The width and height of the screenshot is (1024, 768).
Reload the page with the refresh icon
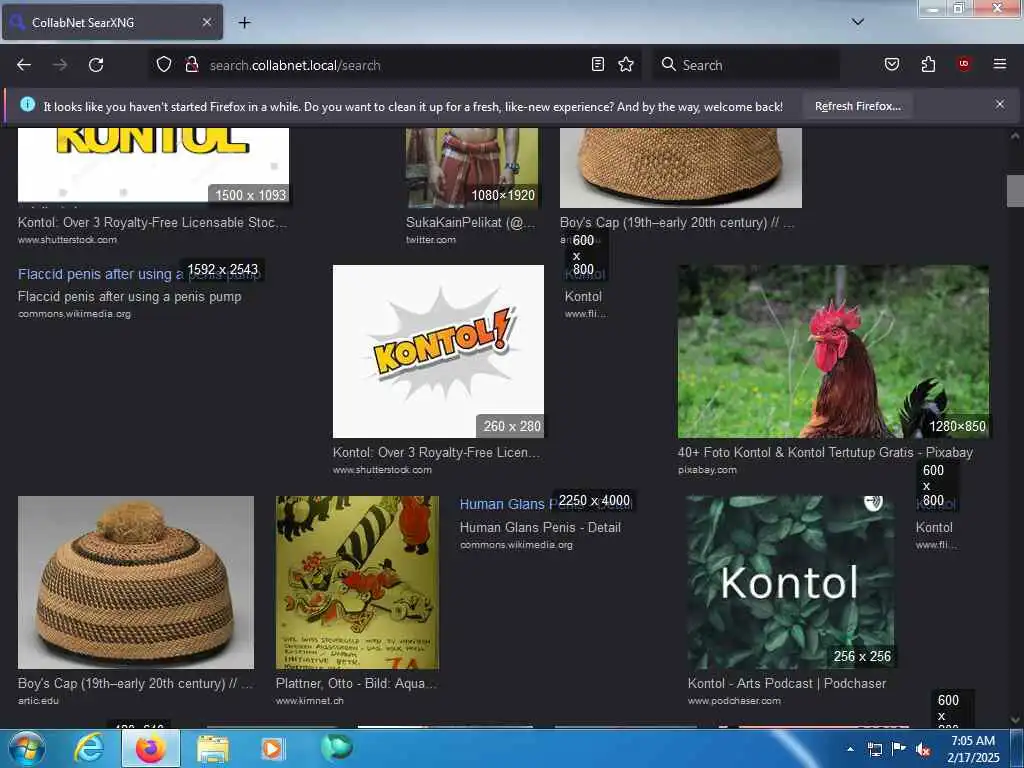pos(96,65)
